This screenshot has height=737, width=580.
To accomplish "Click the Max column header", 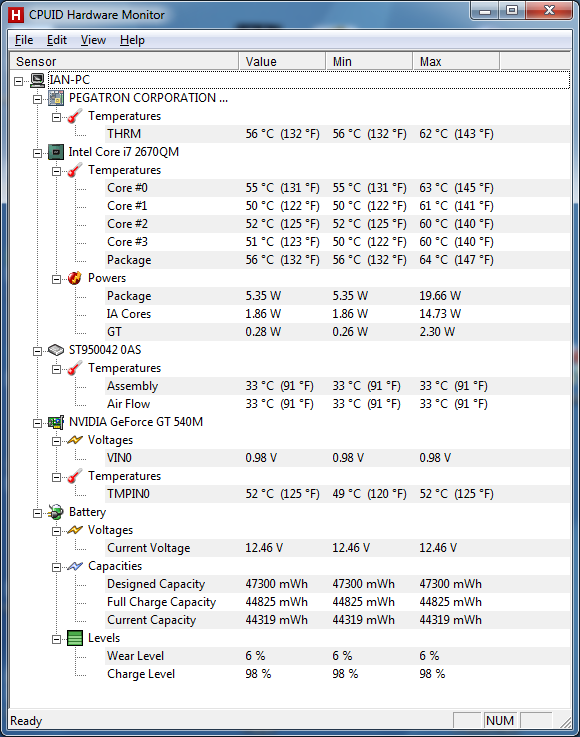I will (456, 62).
